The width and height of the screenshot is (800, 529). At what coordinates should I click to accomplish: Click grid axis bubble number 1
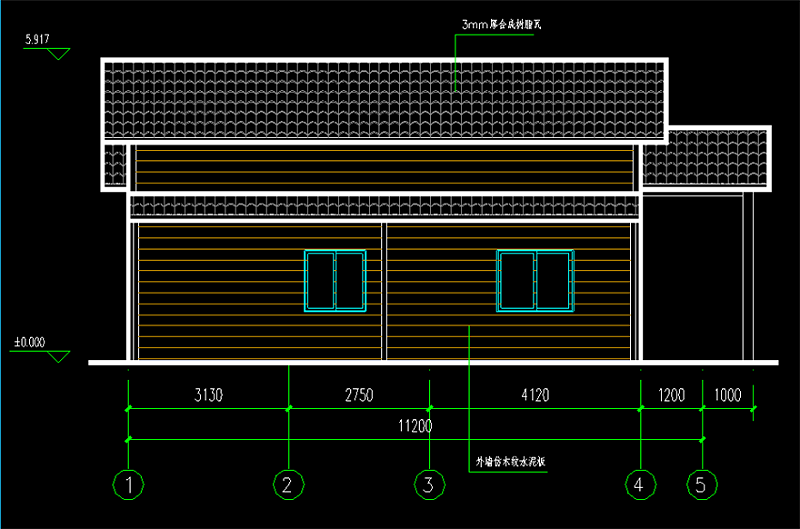tap(129, 486)
